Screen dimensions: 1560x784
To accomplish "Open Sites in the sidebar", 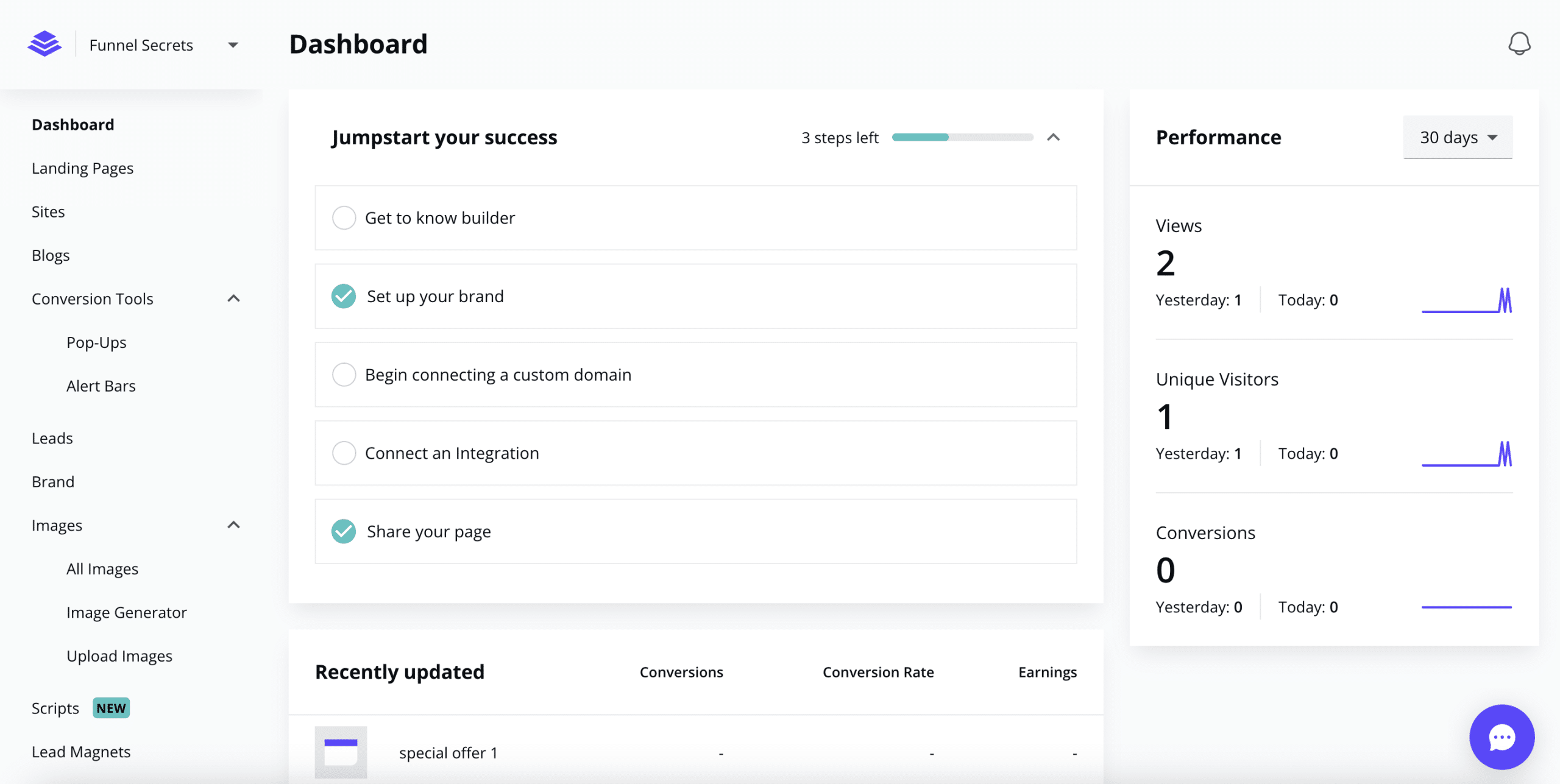I will tap(48, 211).
